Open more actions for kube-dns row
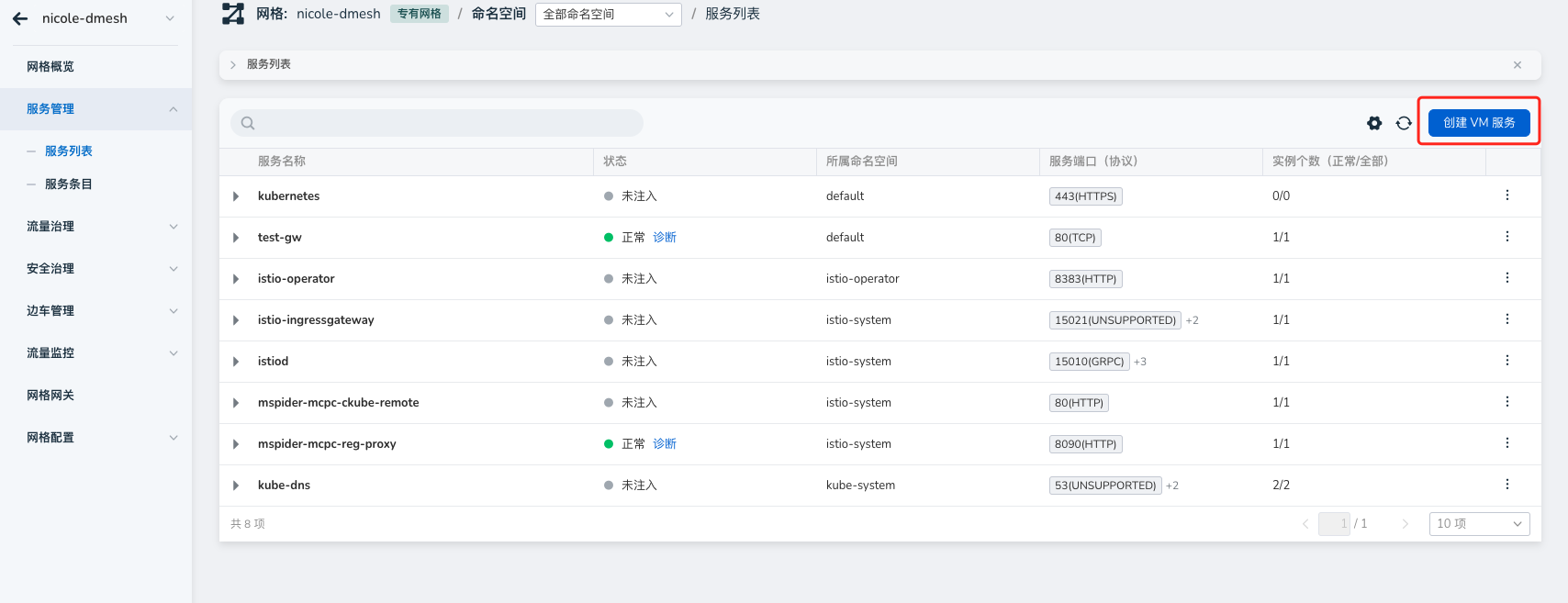1568x603 pixels. coord(1506,485)
